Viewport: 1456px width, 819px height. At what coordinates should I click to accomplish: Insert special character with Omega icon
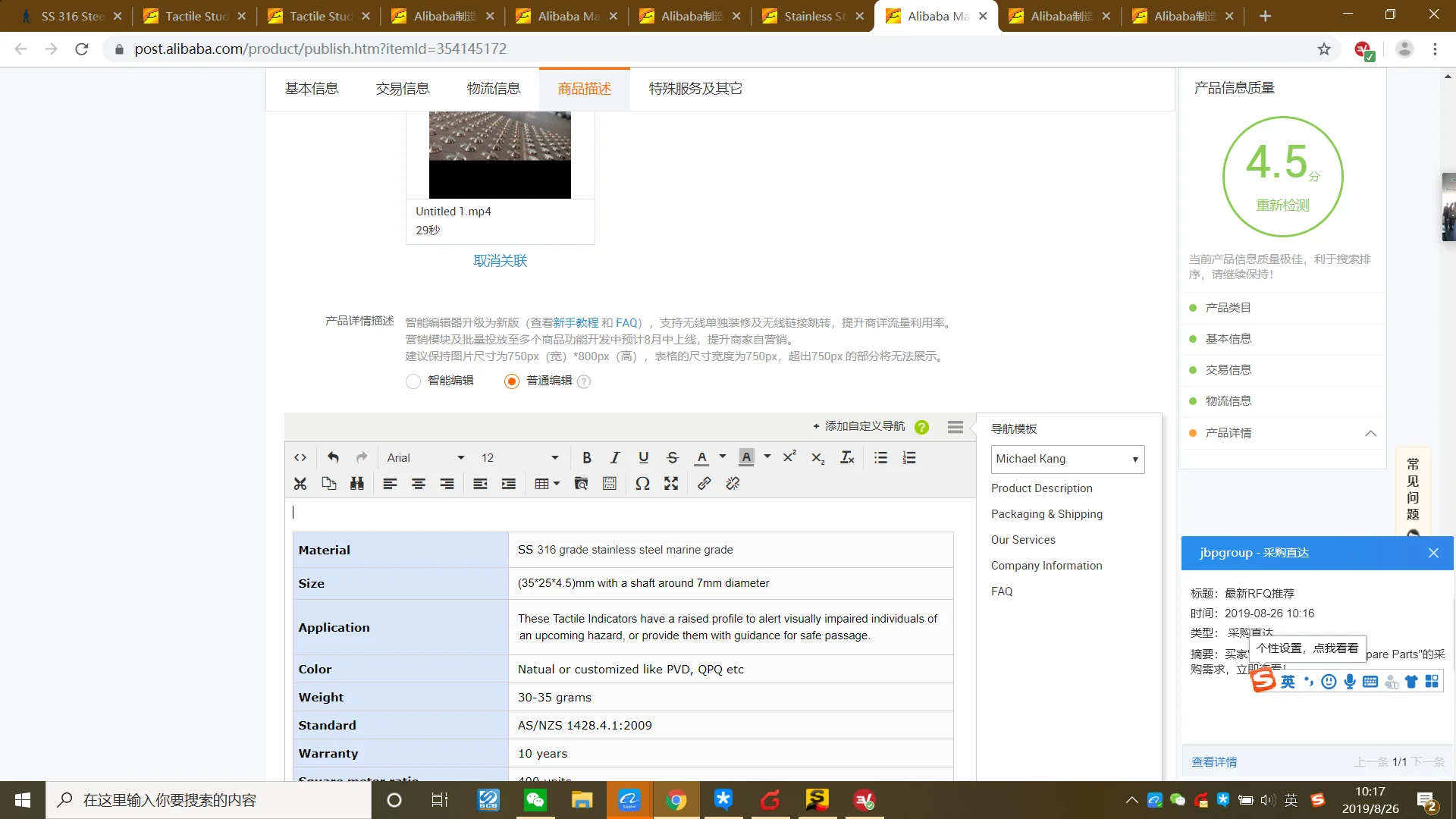[x=642, y=484]
